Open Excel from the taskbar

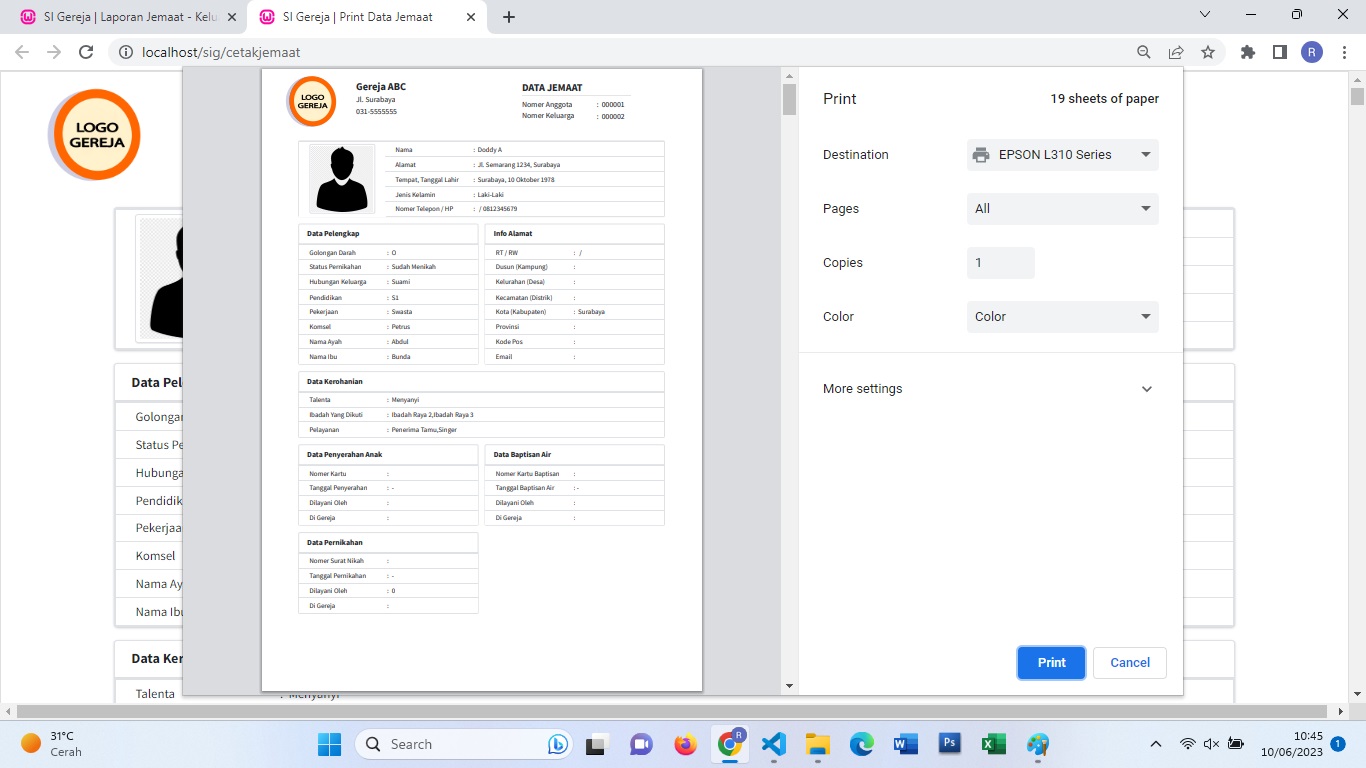click(x=993, y=744)
